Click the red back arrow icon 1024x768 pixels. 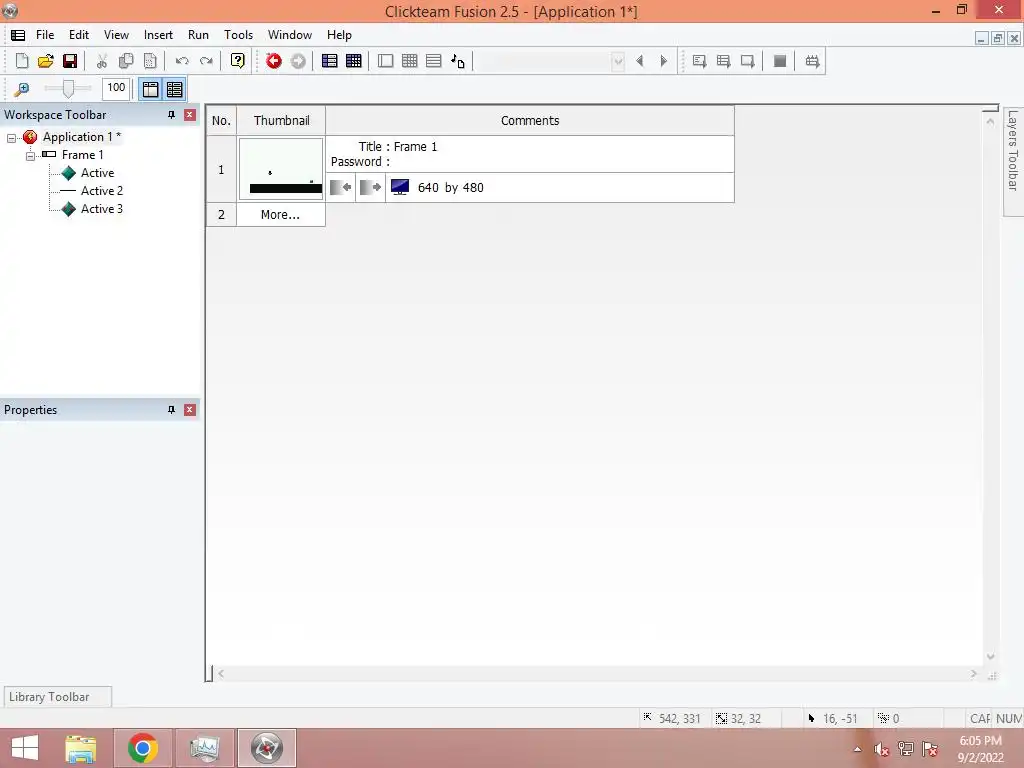pyautogui.click(x=274, y=61)
